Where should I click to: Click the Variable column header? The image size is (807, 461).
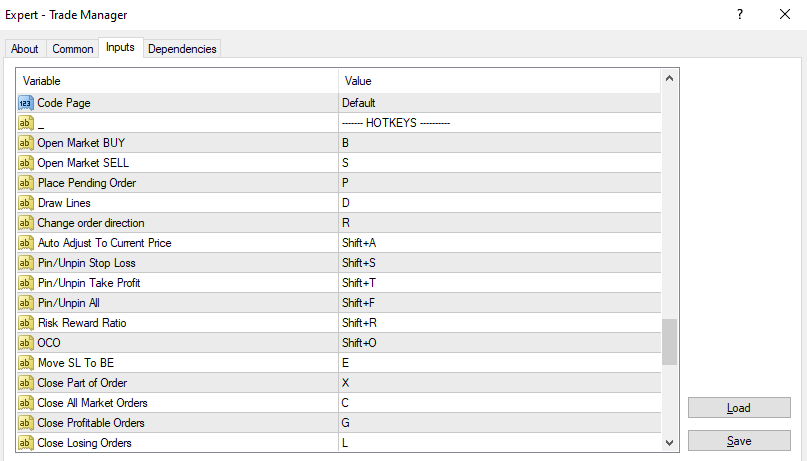click(x=178, y=80)
